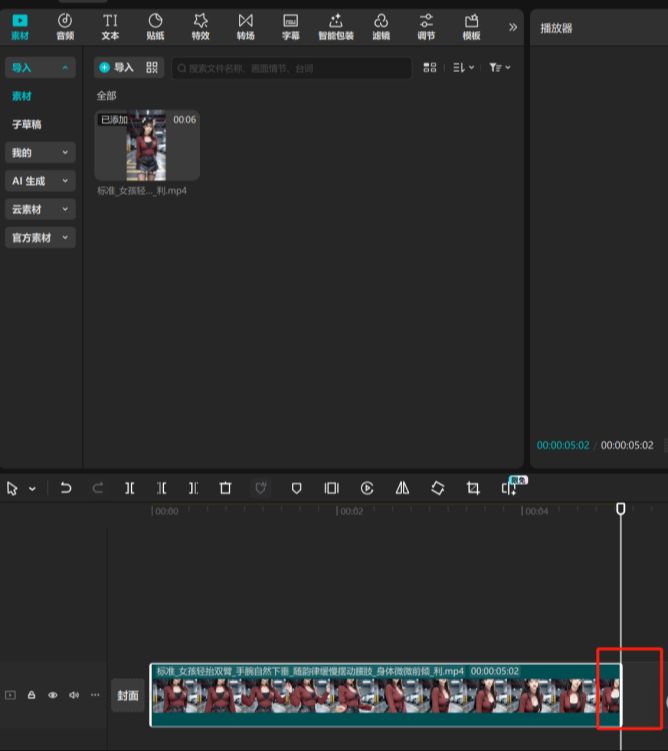Open the 特效 effects panel
668x751 pixels.
coord(201,26)
